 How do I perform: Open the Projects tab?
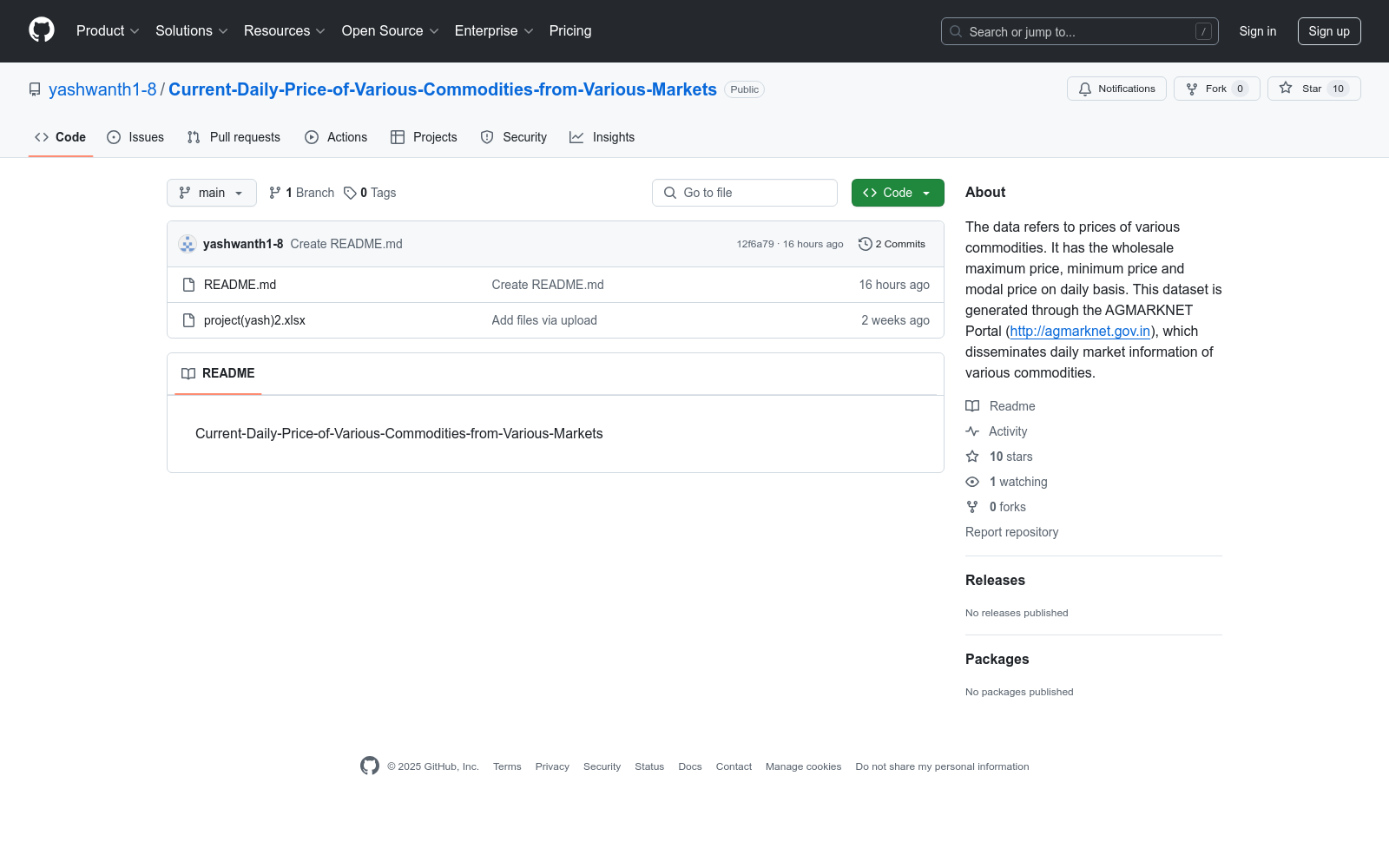424,137
